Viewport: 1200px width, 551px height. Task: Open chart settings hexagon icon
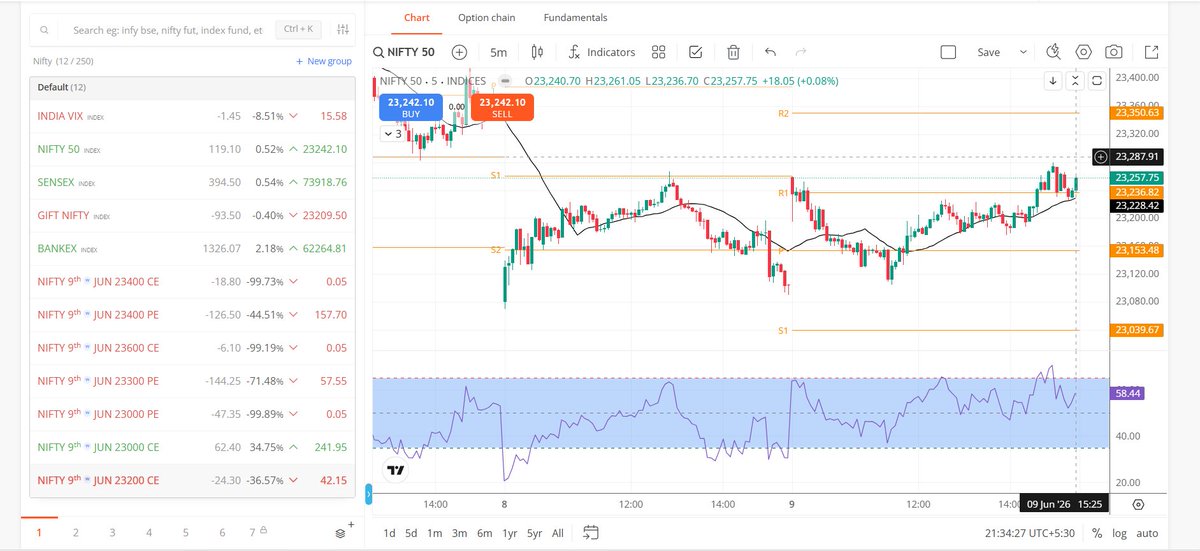coord(1083,52)
